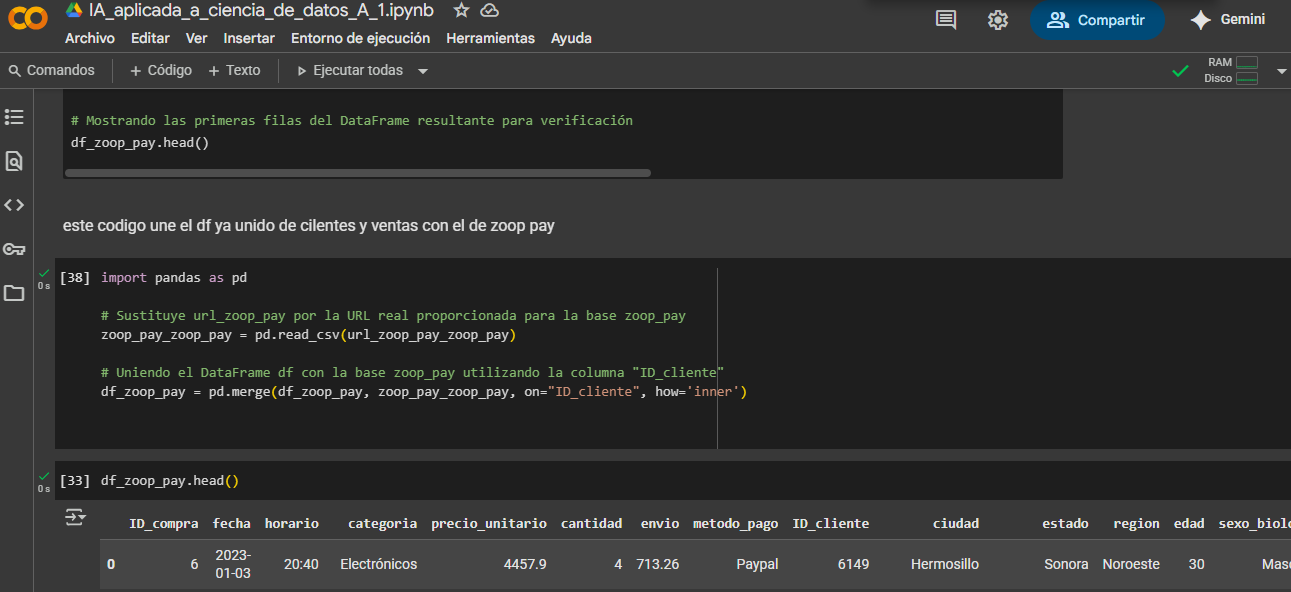The image size is (1291, 592).
Task: Click the region column header
Action: pos(1137,523)
